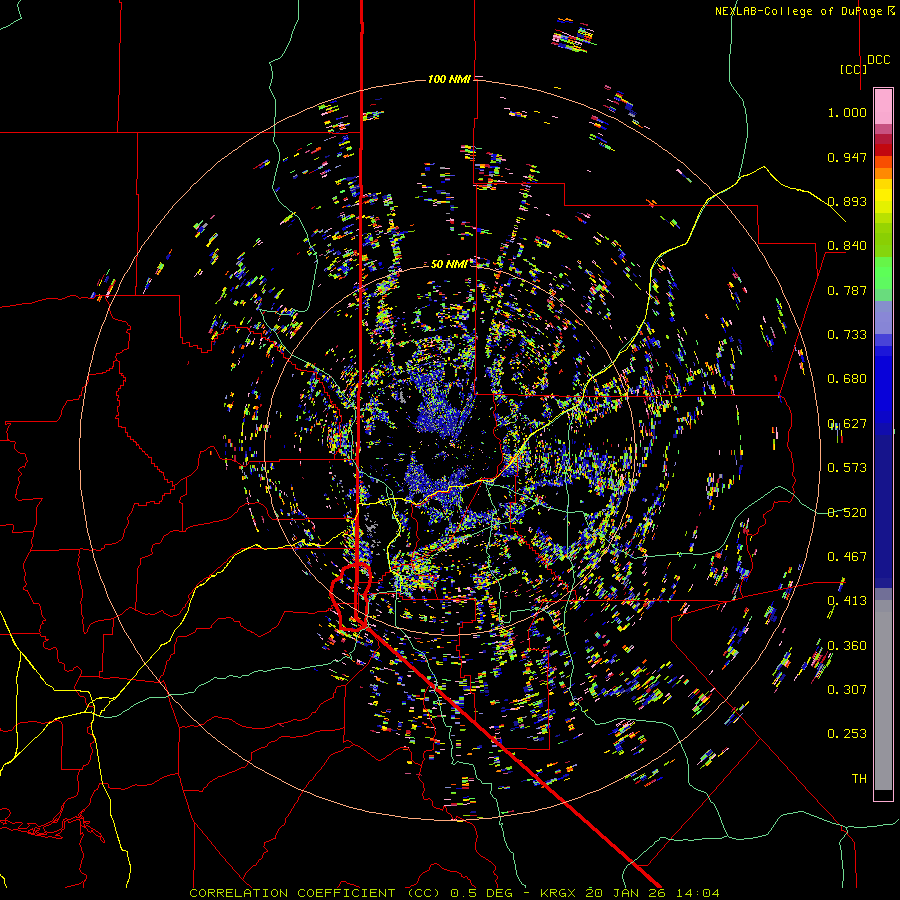Pick the gray color band near 0.307
This screenshot has height=900, width=900.
pyautogui.click(x=883, y=700)
